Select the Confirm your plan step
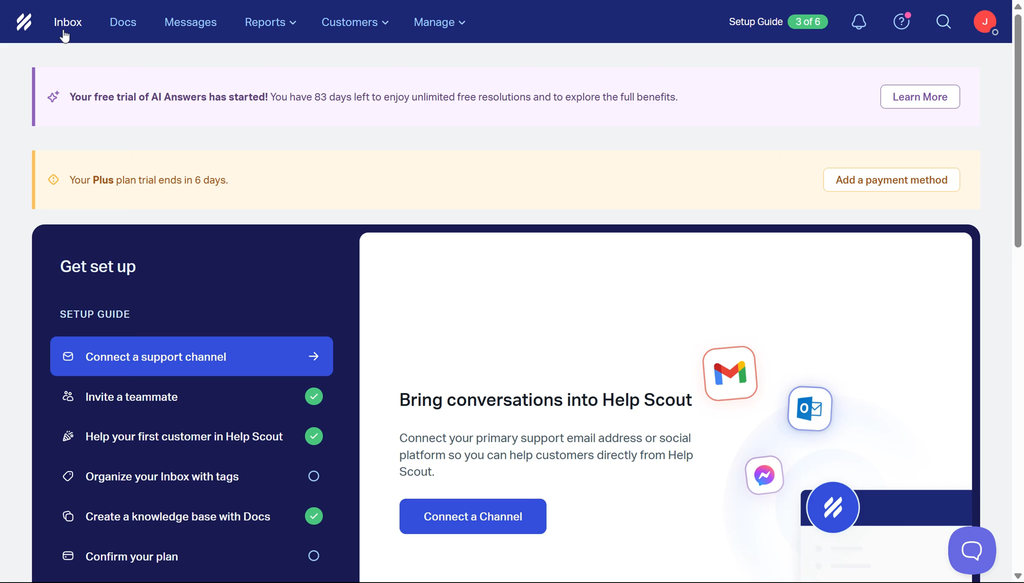Image resolution: width=1024 pixels, height=583 pixels. (x=132, y=557)
